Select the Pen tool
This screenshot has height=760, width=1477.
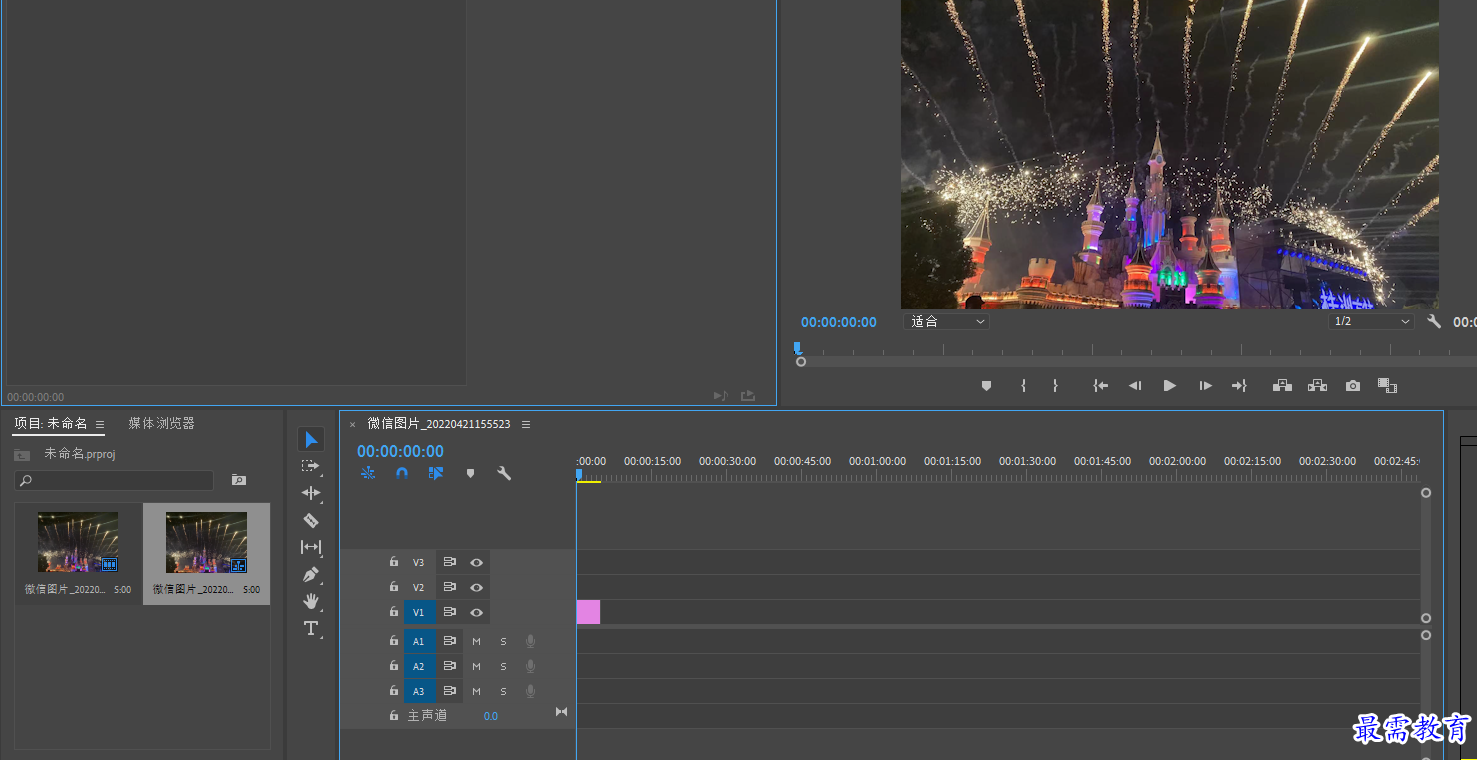tap(311, 574)
